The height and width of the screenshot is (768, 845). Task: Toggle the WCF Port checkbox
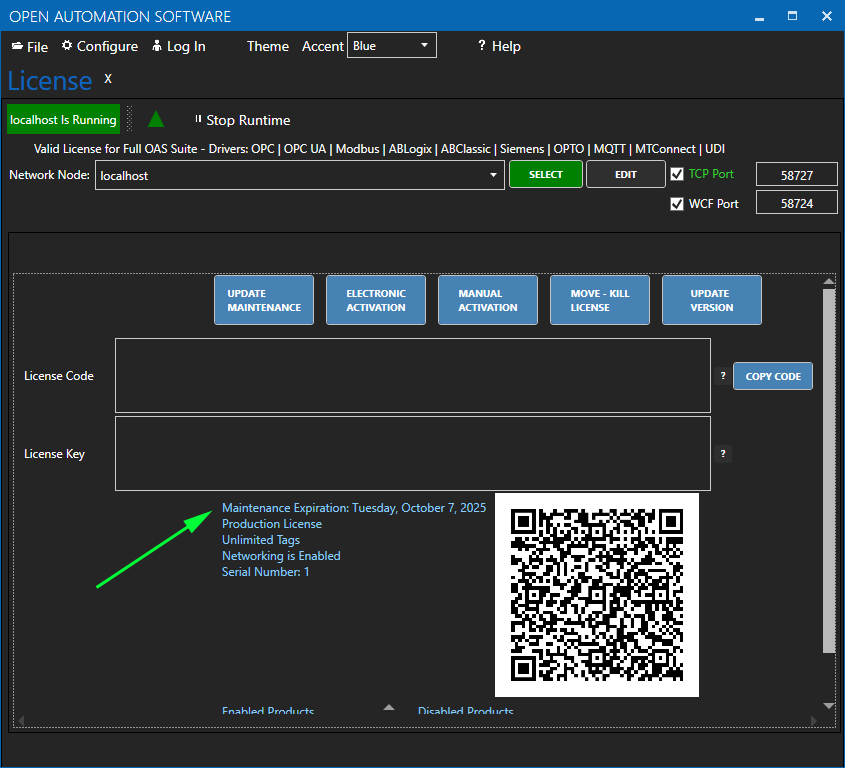pos(677,204)
